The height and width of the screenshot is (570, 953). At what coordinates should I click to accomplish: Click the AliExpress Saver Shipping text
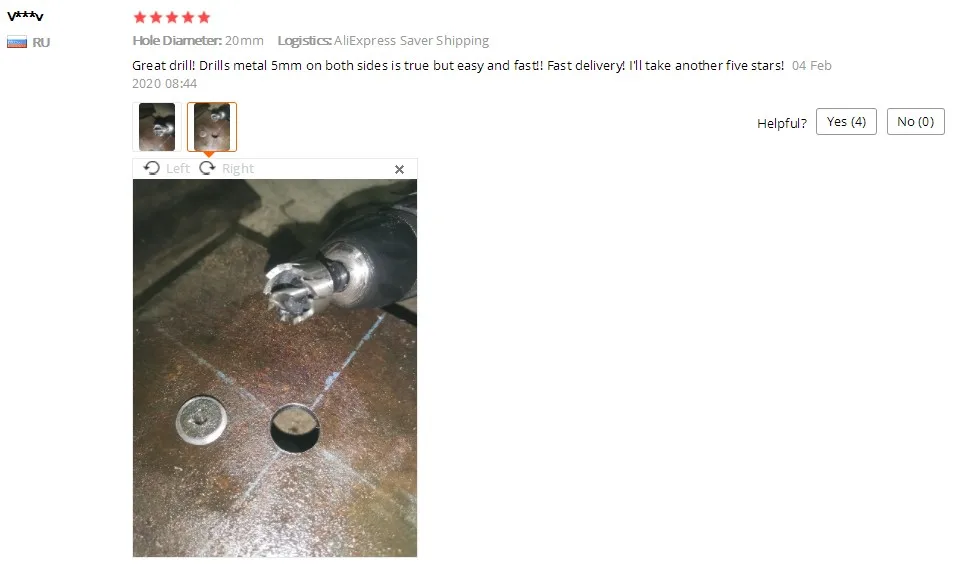[411, 41]
